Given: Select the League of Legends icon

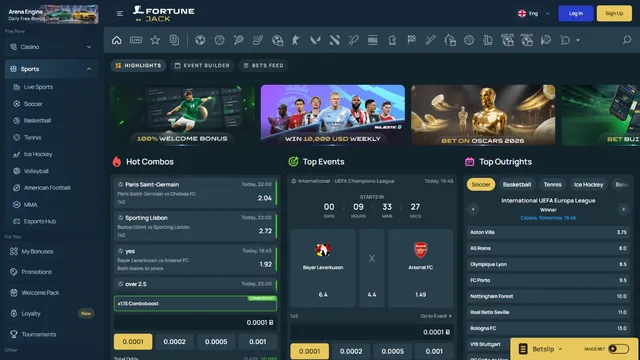Looking at the screenshot, I should (x=488, y=40).
